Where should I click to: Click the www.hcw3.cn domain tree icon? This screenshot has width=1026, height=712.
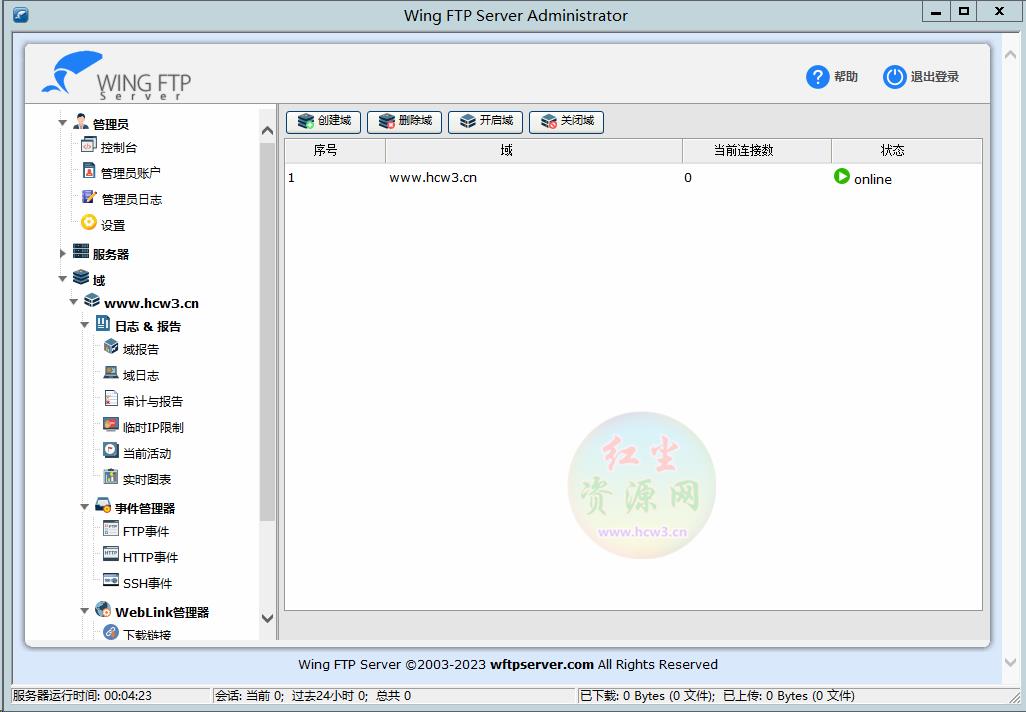tap(92, 300)
